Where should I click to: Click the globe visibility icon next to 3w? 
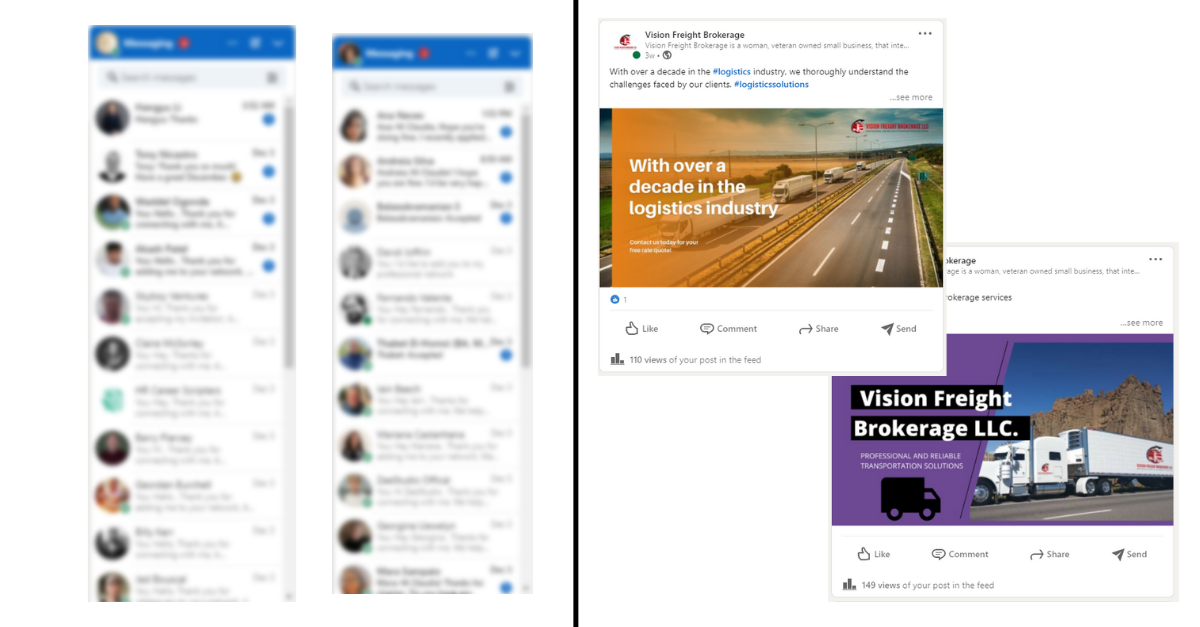click(x=666, y=56)
